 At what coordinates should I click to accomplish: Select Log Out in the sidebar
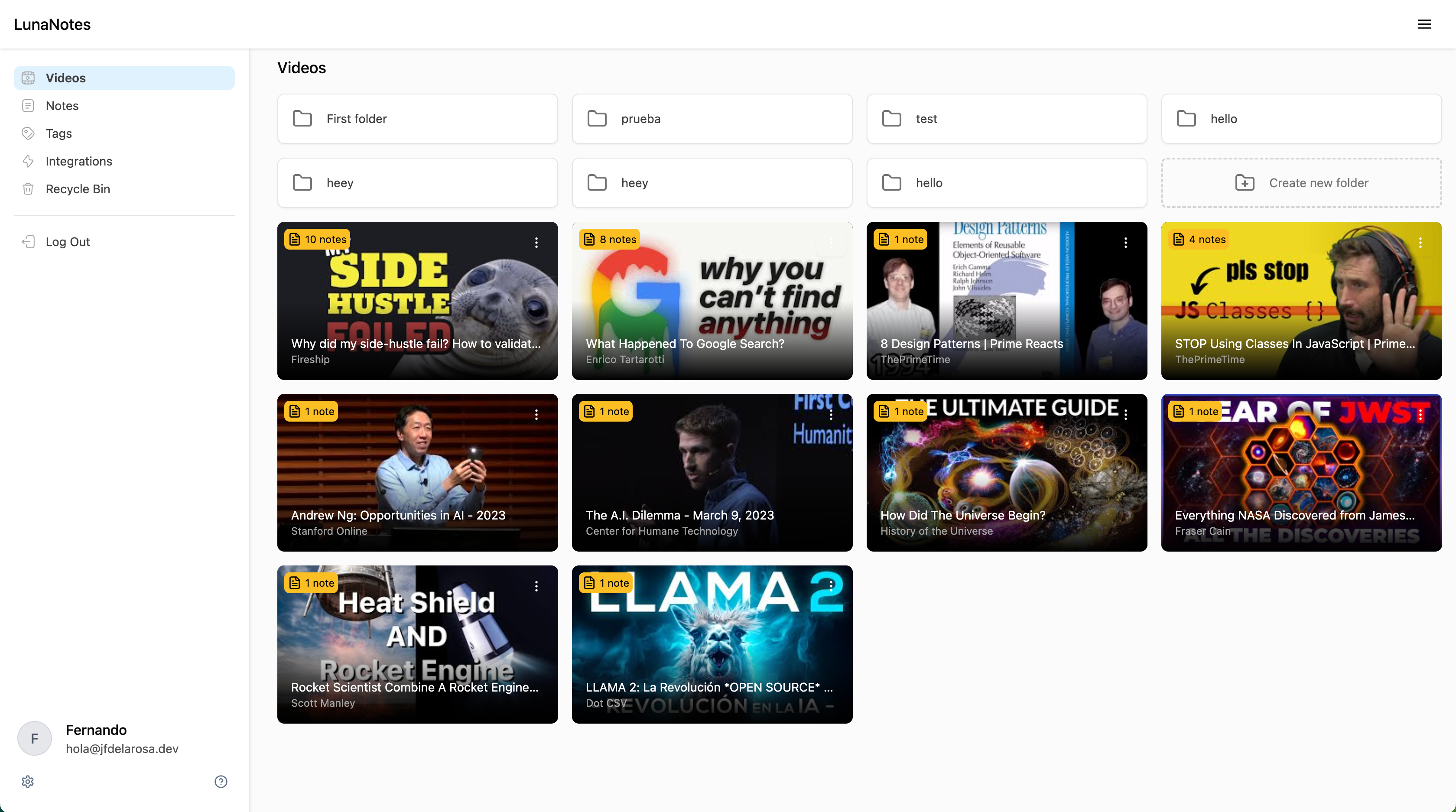click(124, 242)
